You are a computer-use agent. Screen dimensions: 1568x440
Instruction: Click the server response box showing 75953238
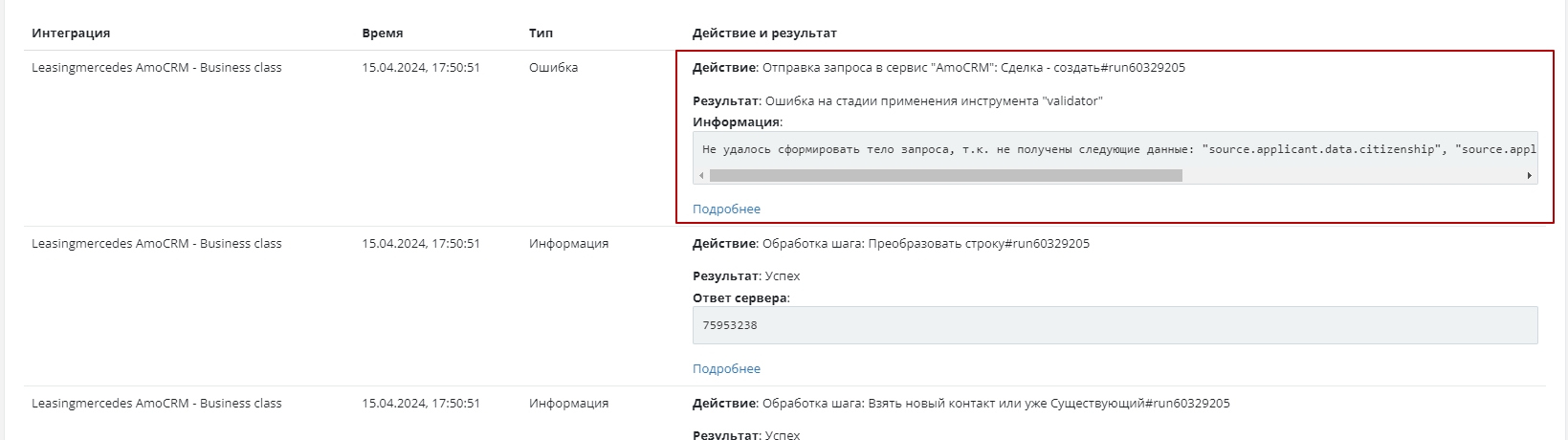[1115, 325]
